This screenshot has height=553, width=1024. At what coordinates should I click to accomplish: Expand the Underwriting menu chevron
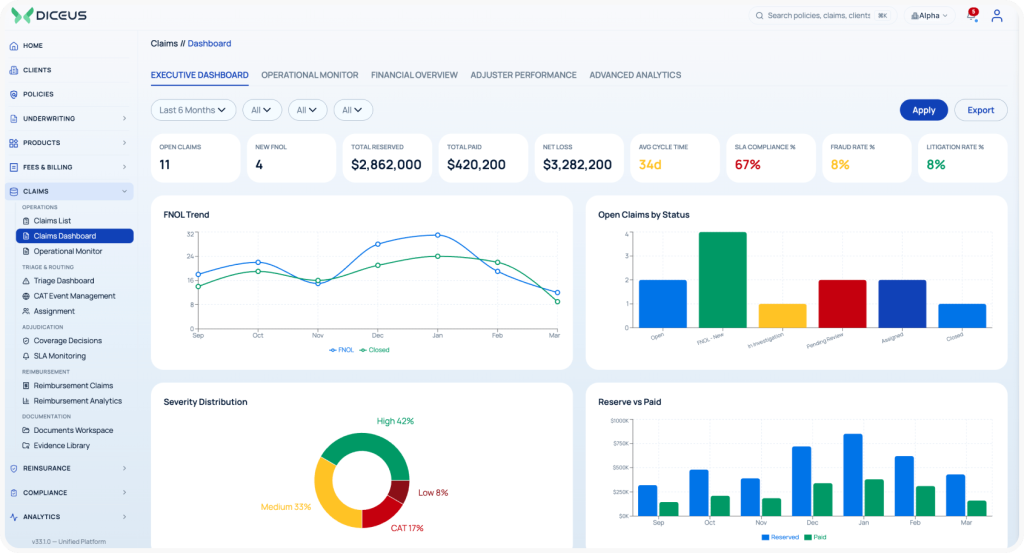coord(124,119)
